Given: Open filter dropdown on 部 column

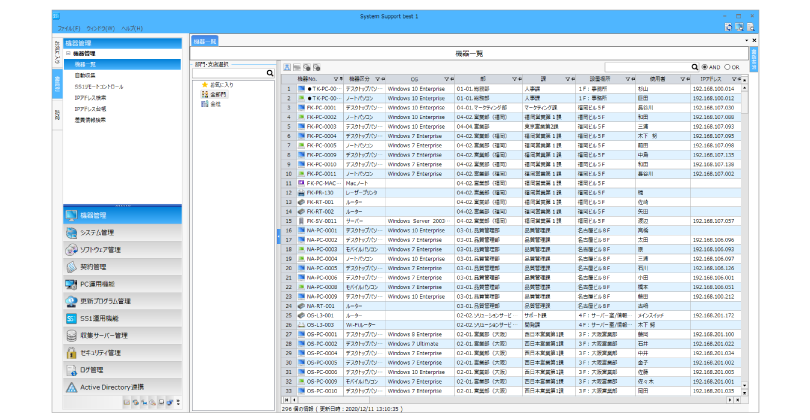Looking at the screenshot, I should click(x=514, y=79).
